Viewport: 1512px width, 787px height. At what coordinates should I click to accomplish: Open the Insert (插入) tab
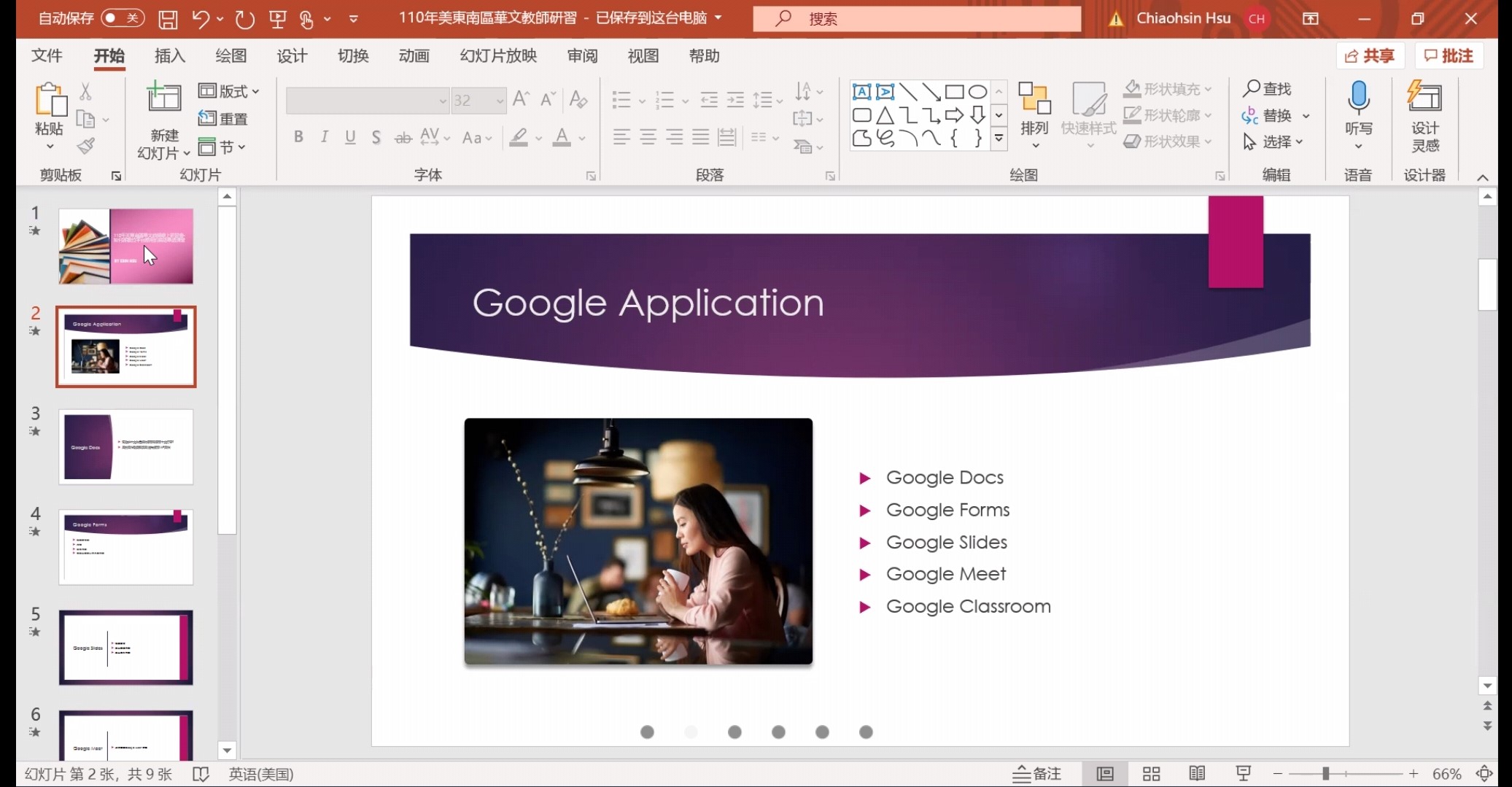coord(170,56)
